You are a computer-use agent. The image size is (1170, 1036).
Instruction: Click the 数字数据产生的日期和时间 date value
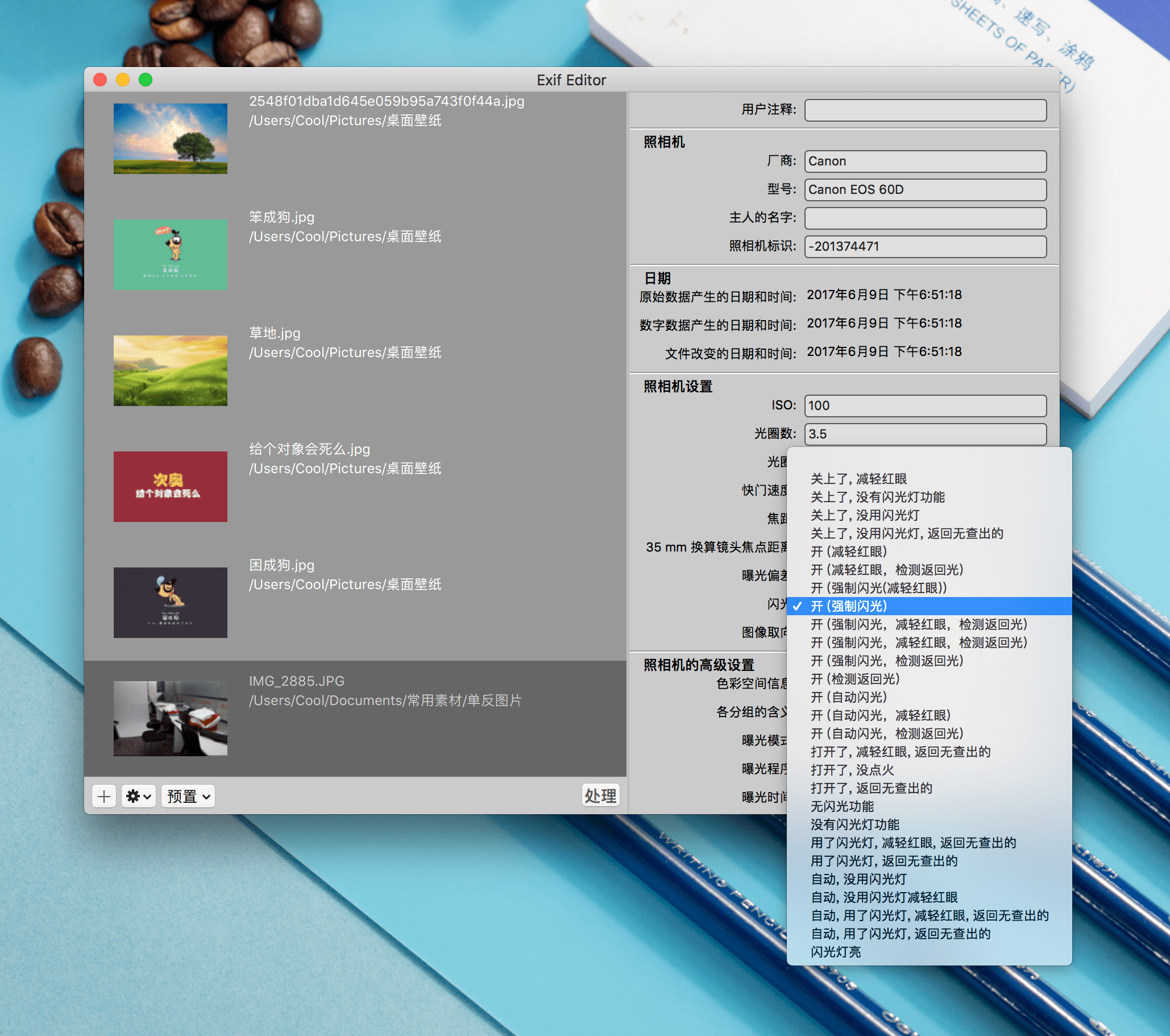[x=884, y=324]
